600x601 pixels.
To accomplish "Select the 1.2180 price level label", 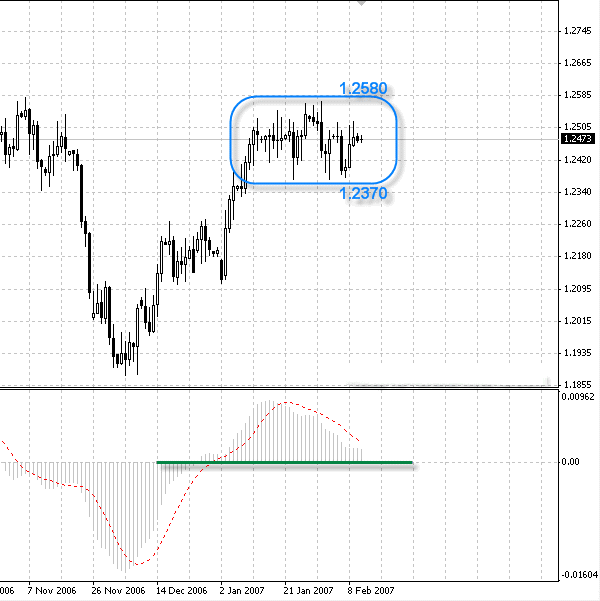I will [x=578, y=256].
